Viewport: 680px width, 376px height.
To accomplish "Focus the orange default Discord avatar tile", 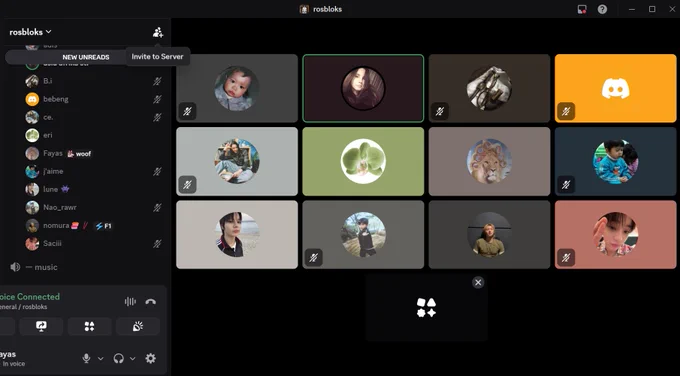I will click(x=615, y=88).
